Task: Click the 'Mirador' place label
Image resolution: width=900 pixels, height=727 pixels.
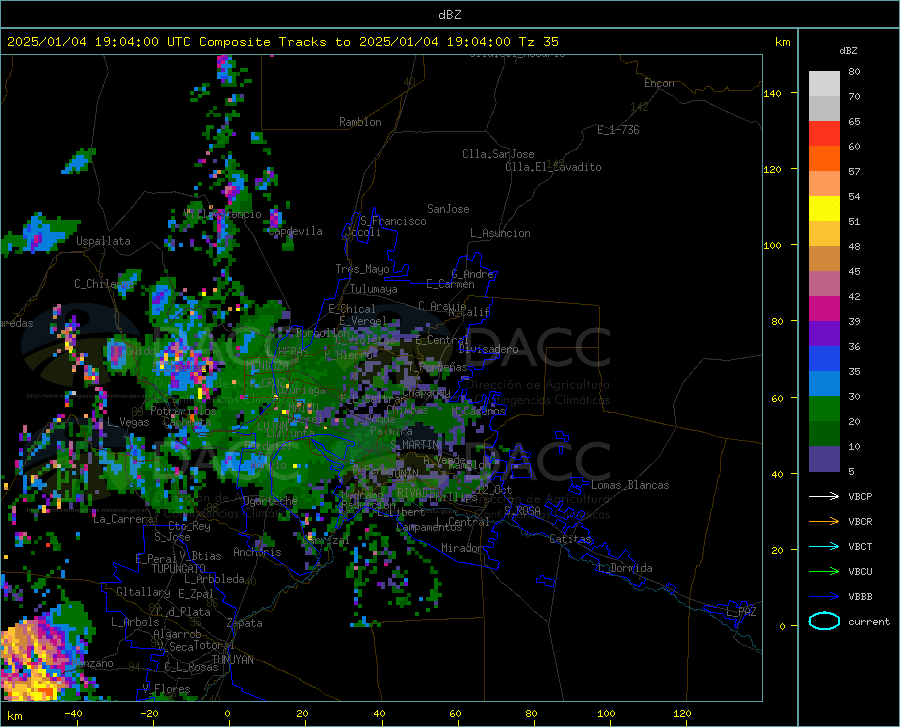Action: (x=462, y=548)
